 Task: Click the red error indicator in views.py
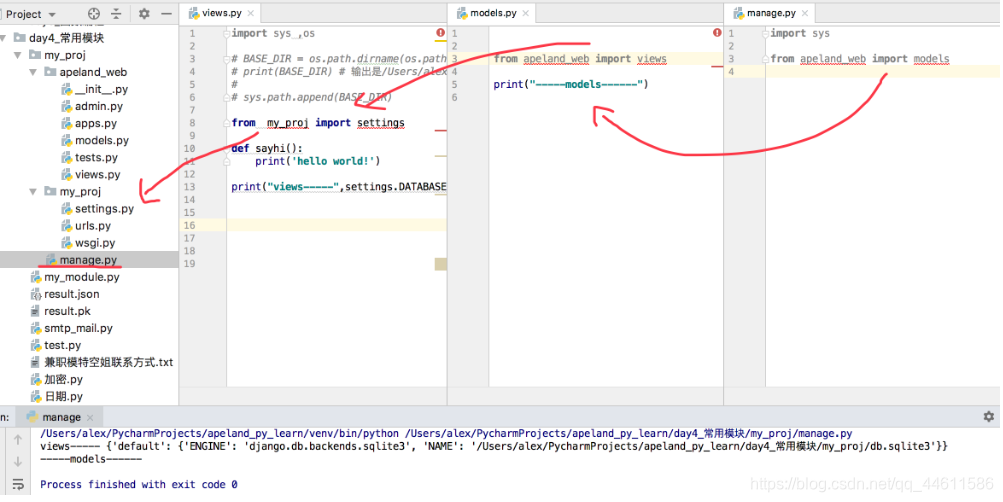(x=440, y=33)
